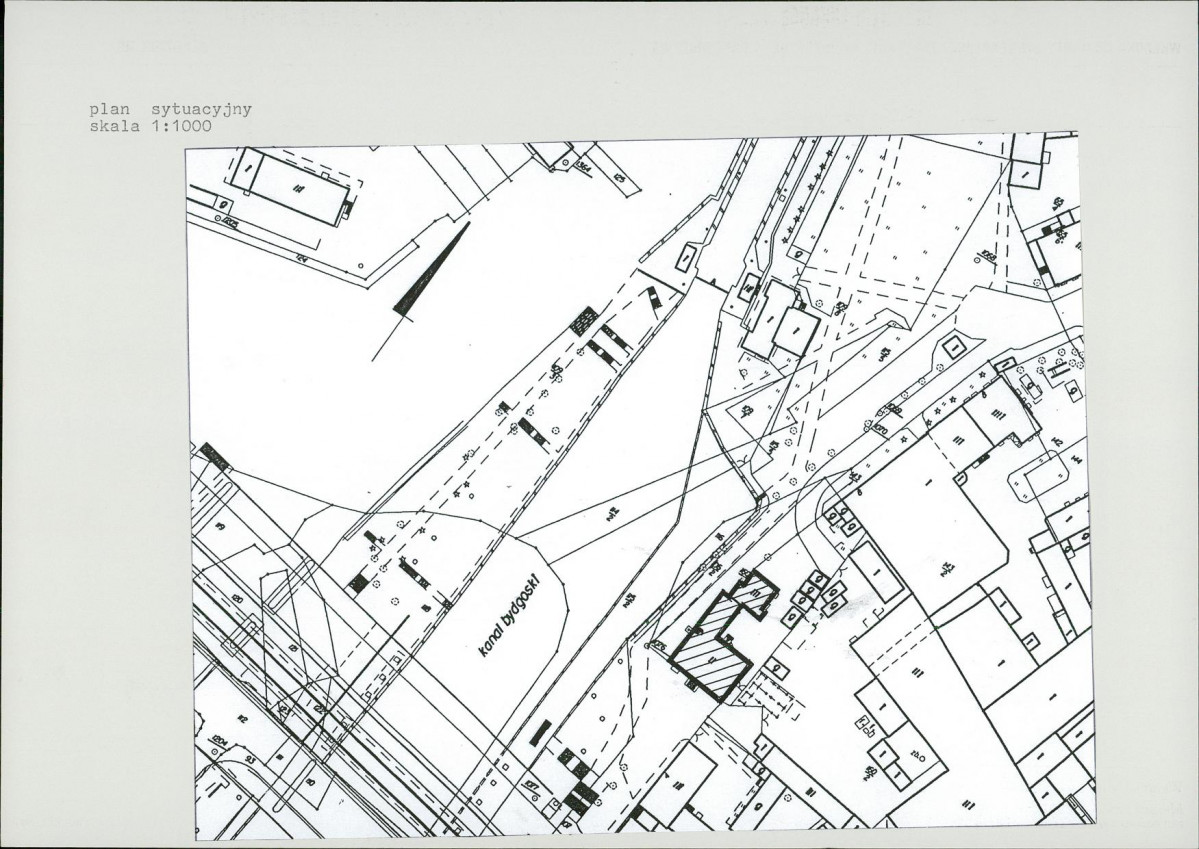This screenshot has height=849, width=1199.
Task: Click the solid black square beside the canal
Action: (357, 581)
